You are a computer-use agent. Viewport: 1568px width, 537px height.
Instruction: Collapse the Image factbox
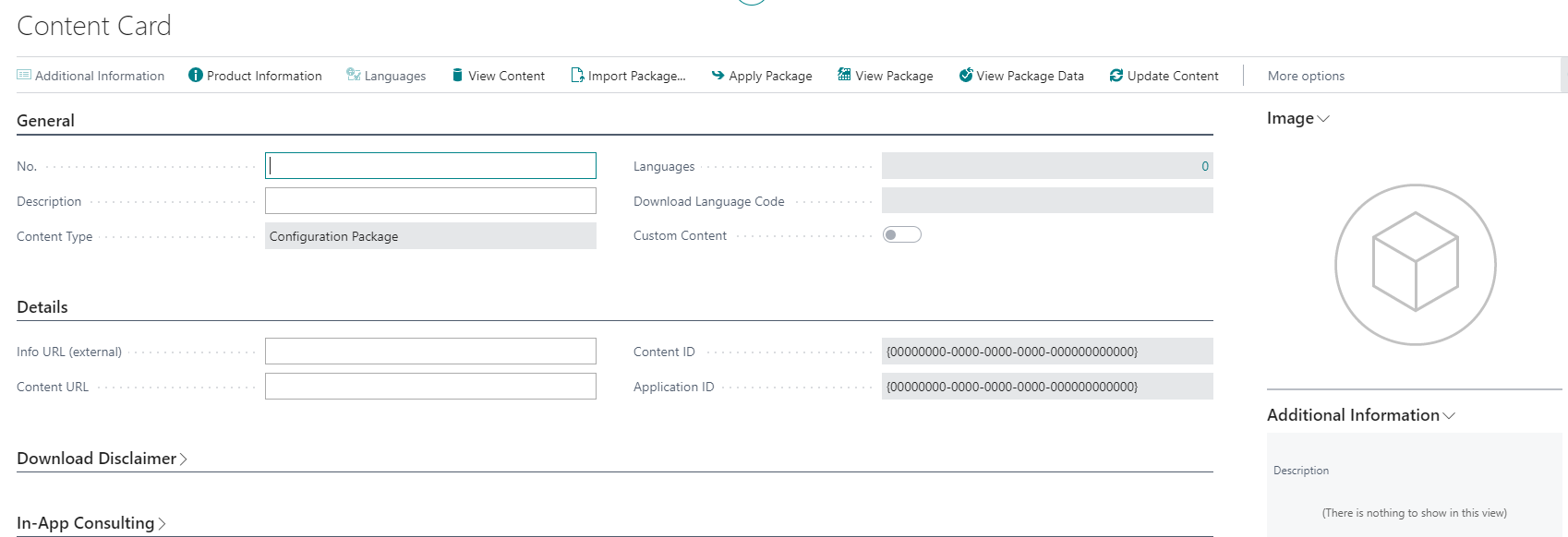[x=1323, y=119]
